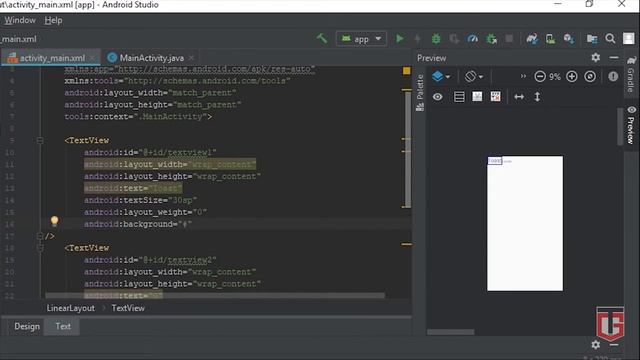Open Project Structure icon
640x360 pixels.
click(592, 39)
